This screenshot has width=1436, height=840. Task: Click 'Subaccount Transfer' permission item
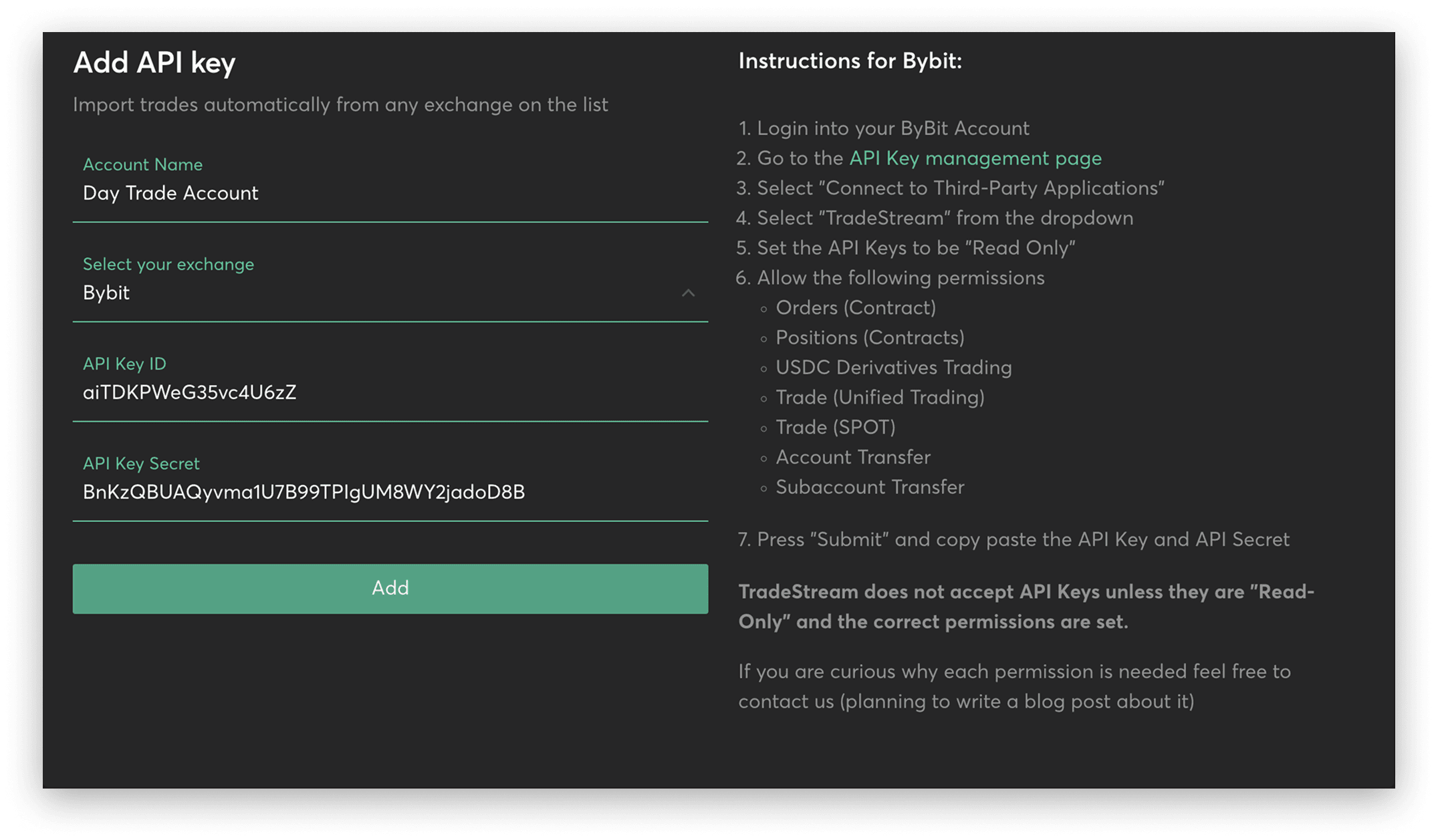click(870, 487)
